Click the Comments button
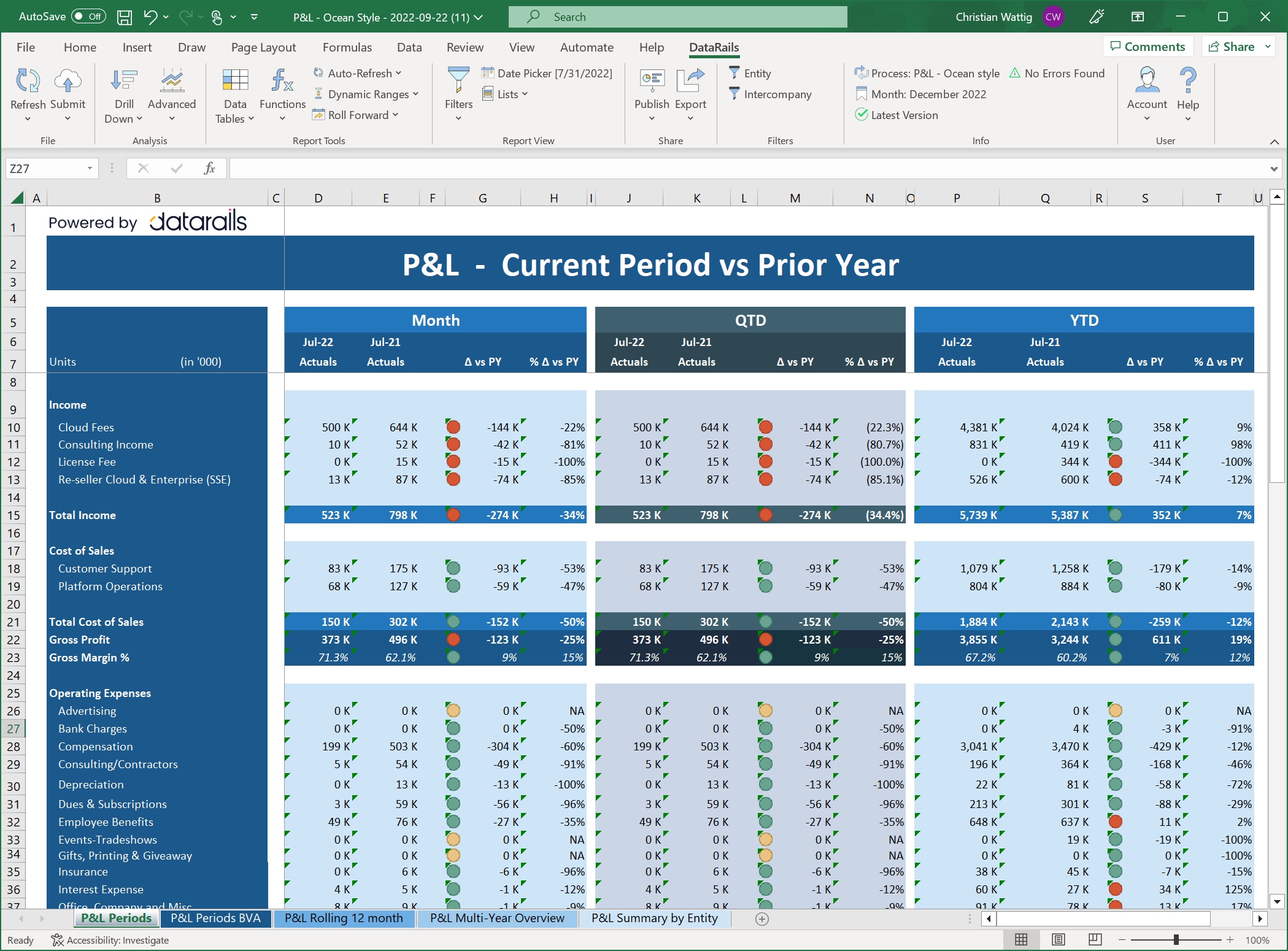 (1147, 47)
